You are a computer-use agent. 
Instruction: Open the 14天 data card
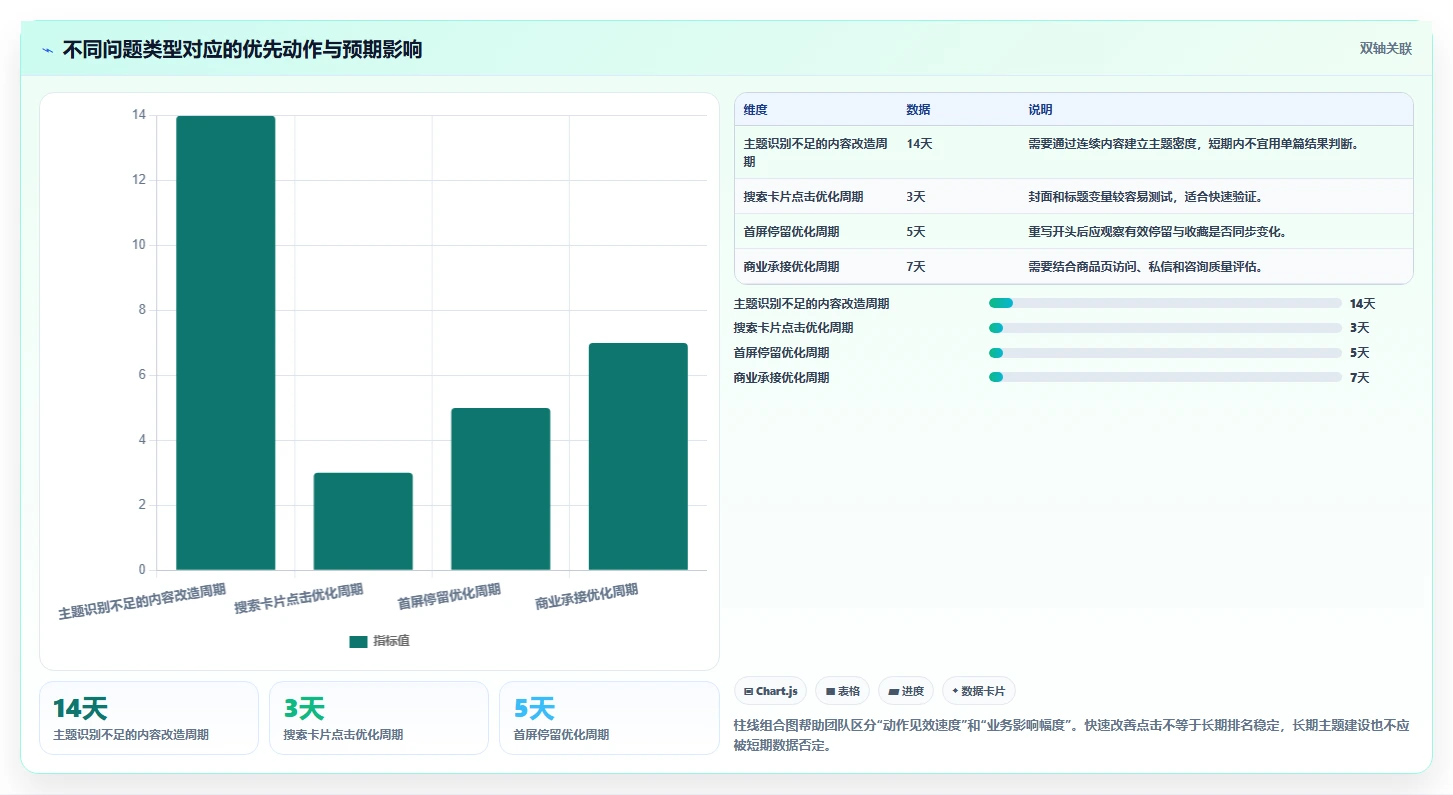[x=149, y=718]
